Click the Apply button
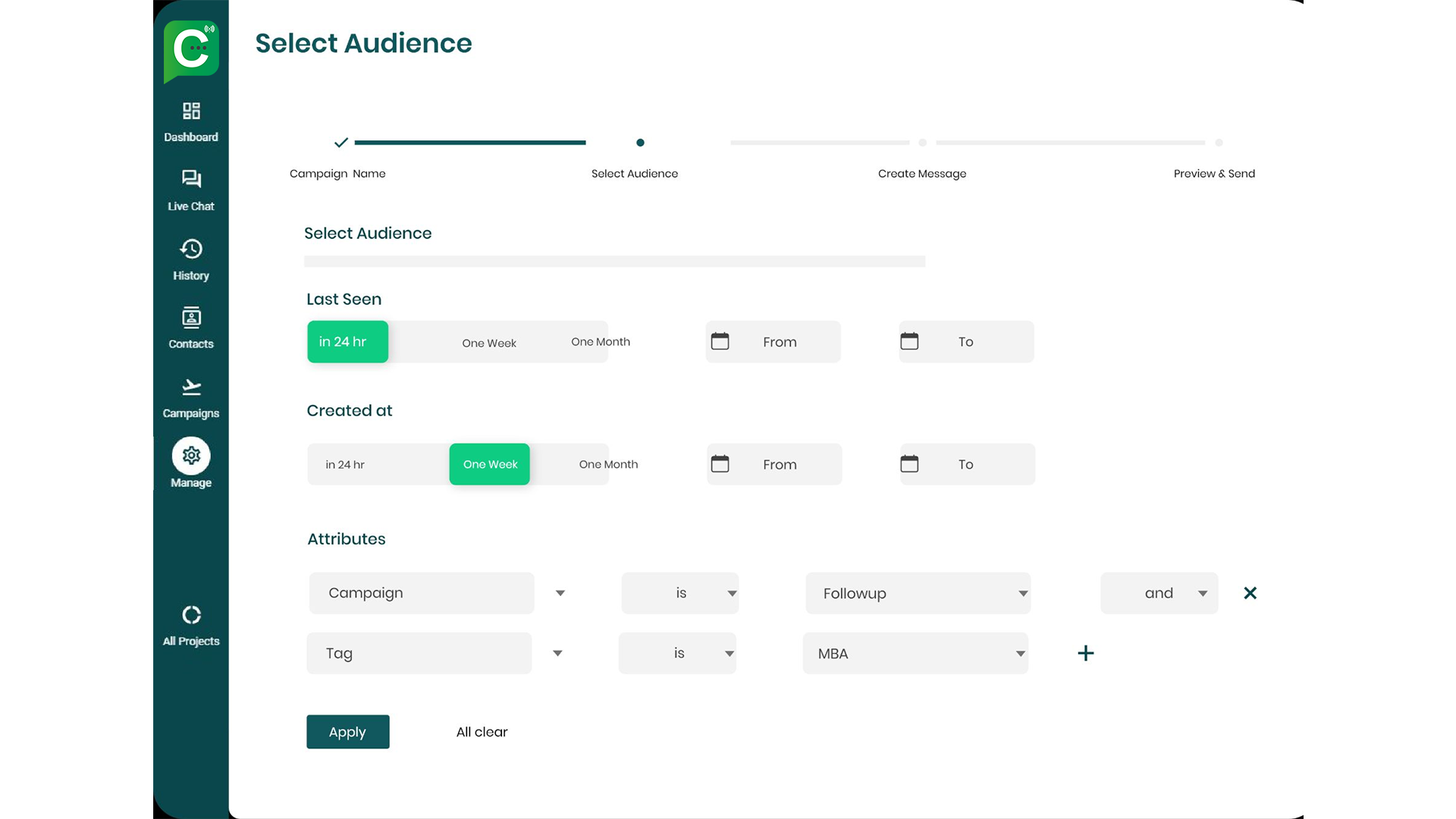Screen dimensions: 1456x819 (347, 732)
